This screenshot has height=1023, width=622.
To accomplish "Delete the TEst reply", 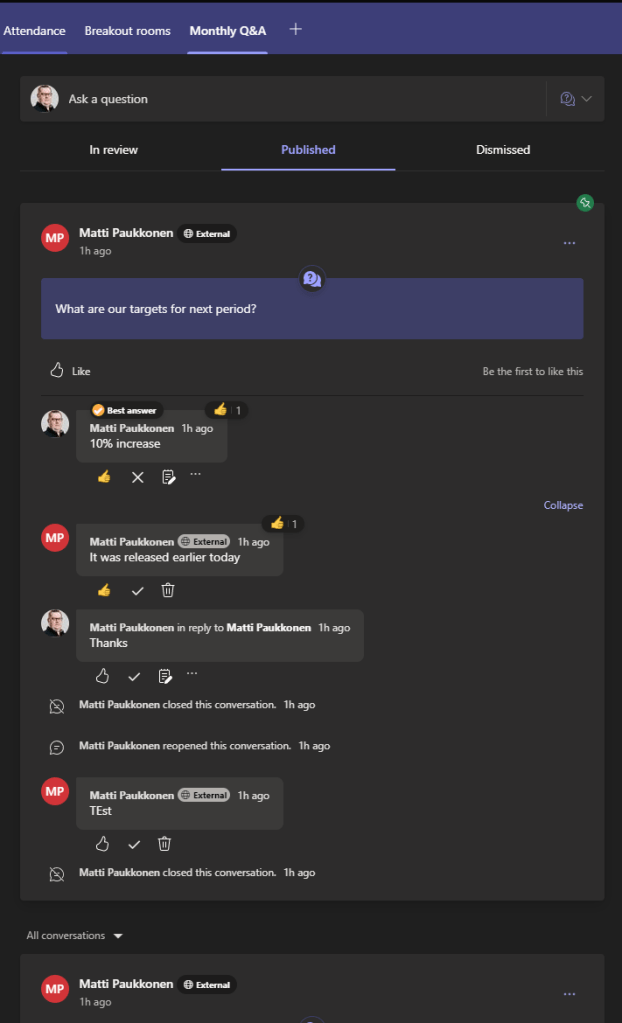I will (x=165, y=844).
